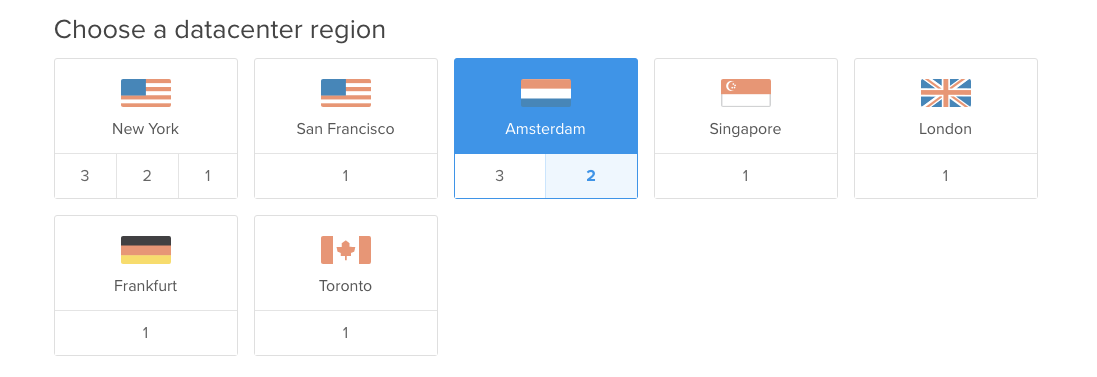Select New York datacenter 3
Viewport: 1097px width, 377px height.
pos(85,176)
